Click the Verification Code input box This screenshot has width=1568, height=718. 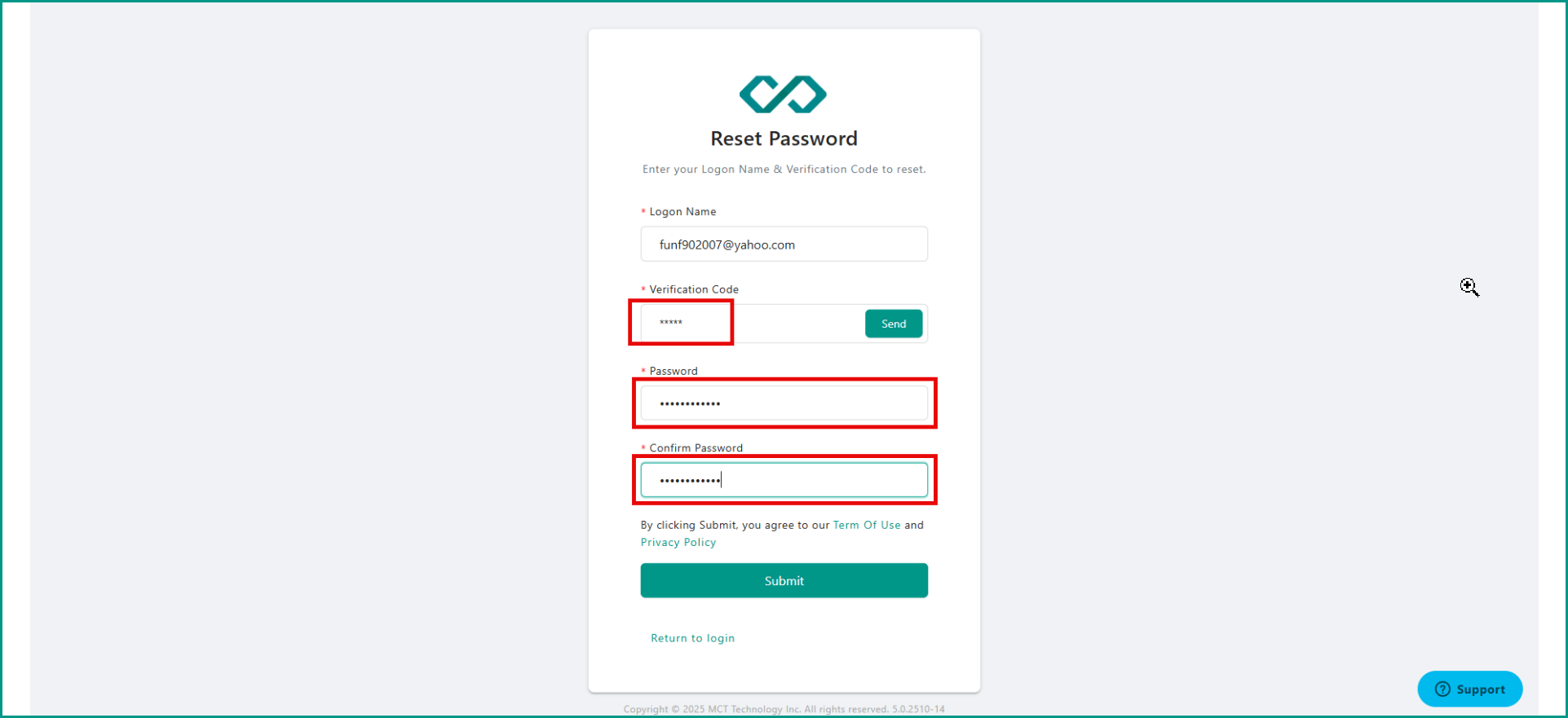[752, 324]
